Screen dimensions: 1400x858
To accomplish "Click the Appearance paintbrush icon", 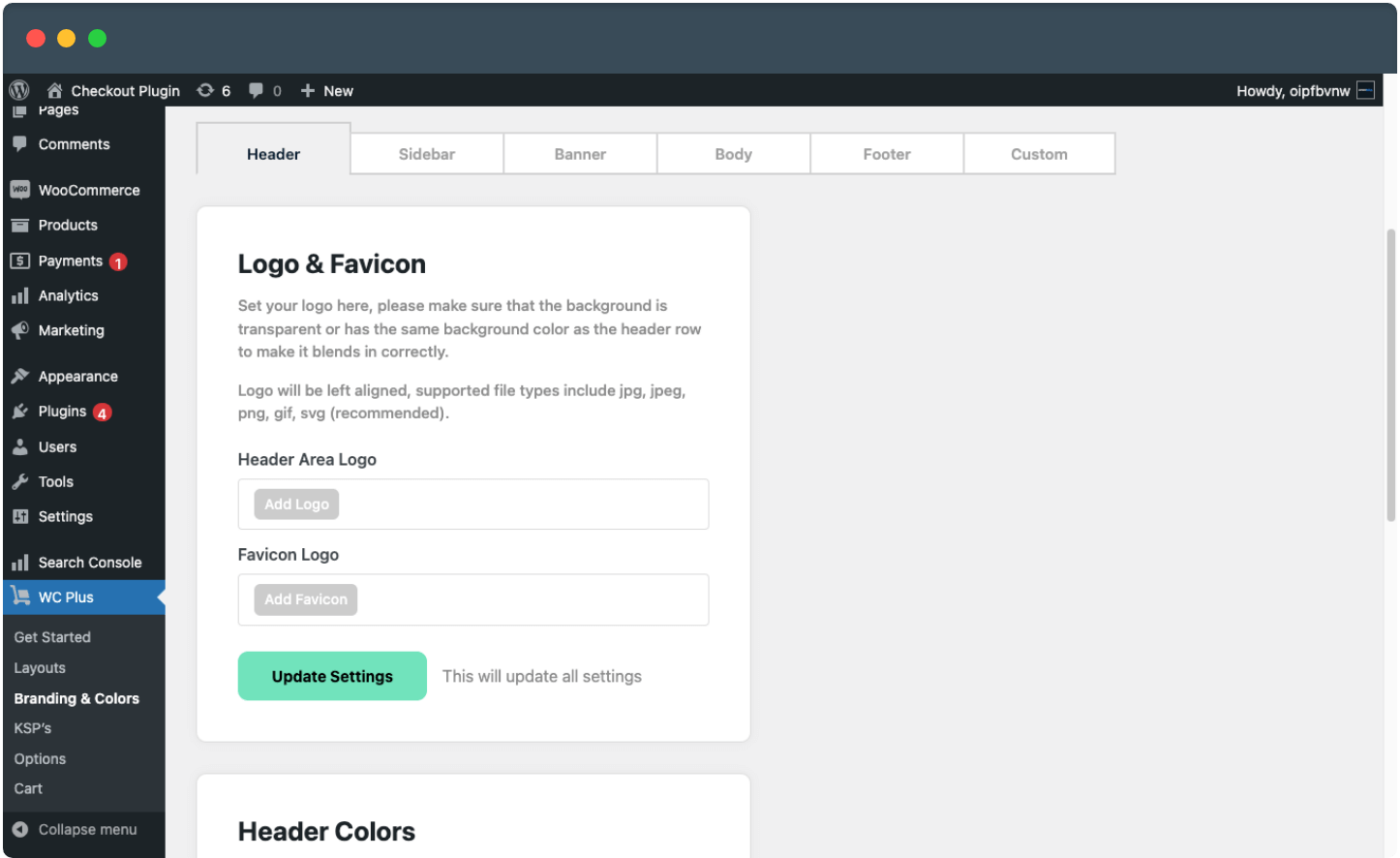I will (19, 376).
